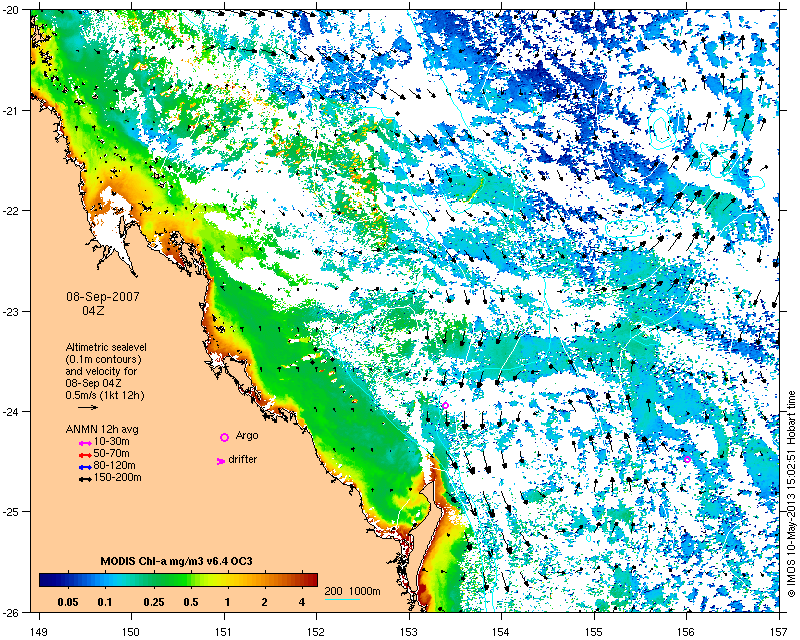Click the 'ANMN 12h avg' heading
The image size is (800, 640).
click(102, 429)
